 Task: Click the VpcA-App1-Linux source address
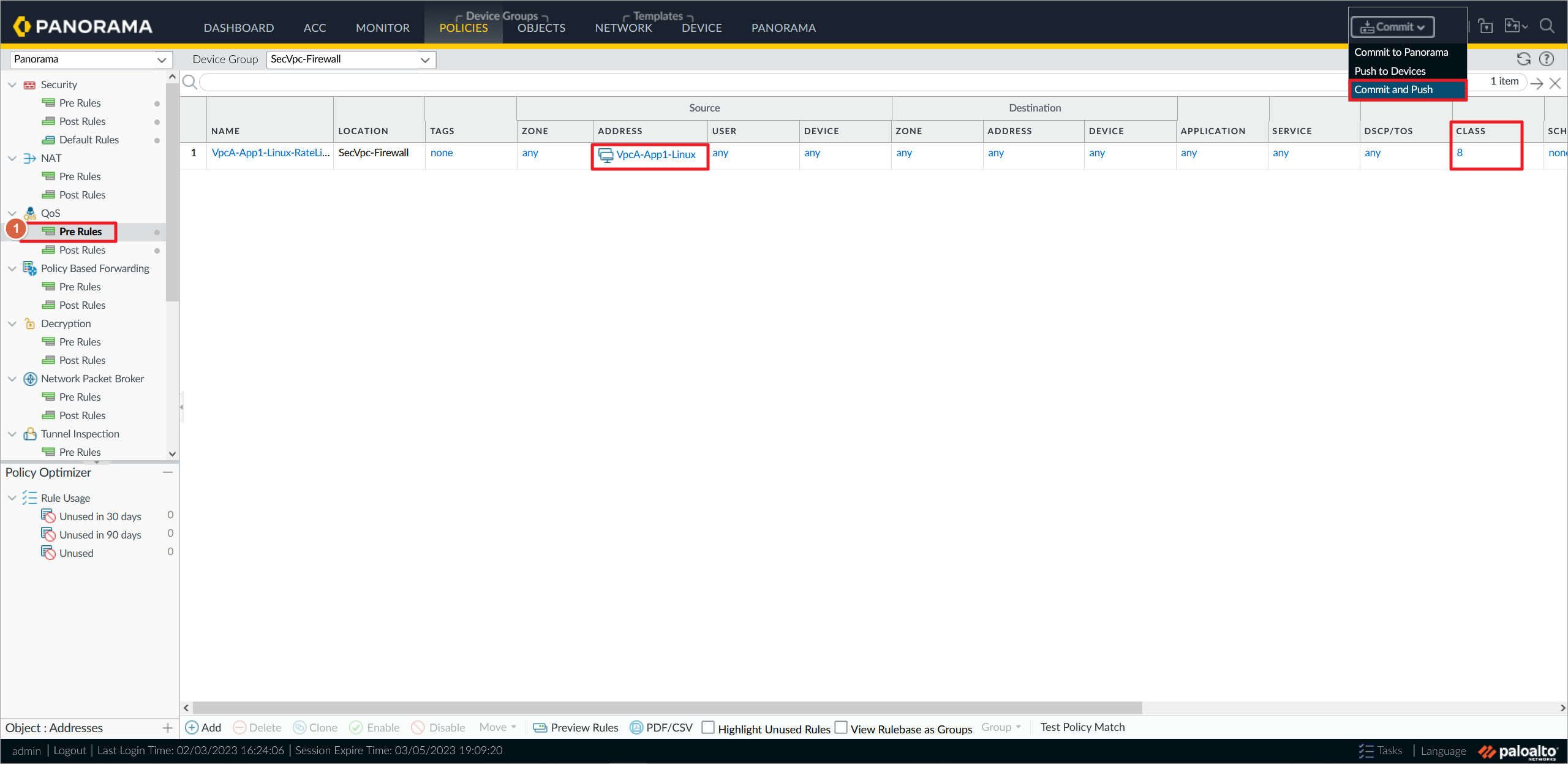(x=655, y=154)
